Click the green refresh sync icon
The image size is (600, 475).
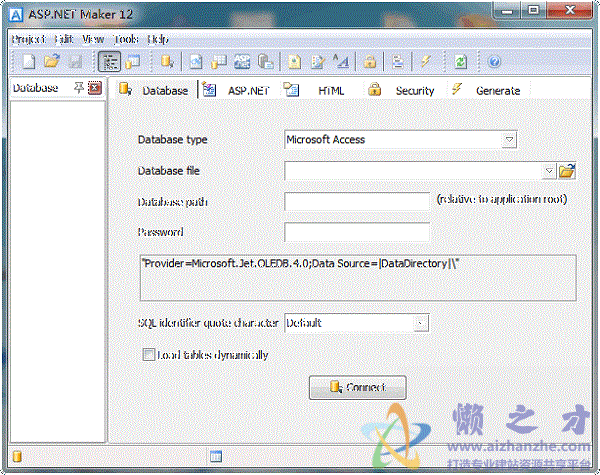(x=461, y=61)
